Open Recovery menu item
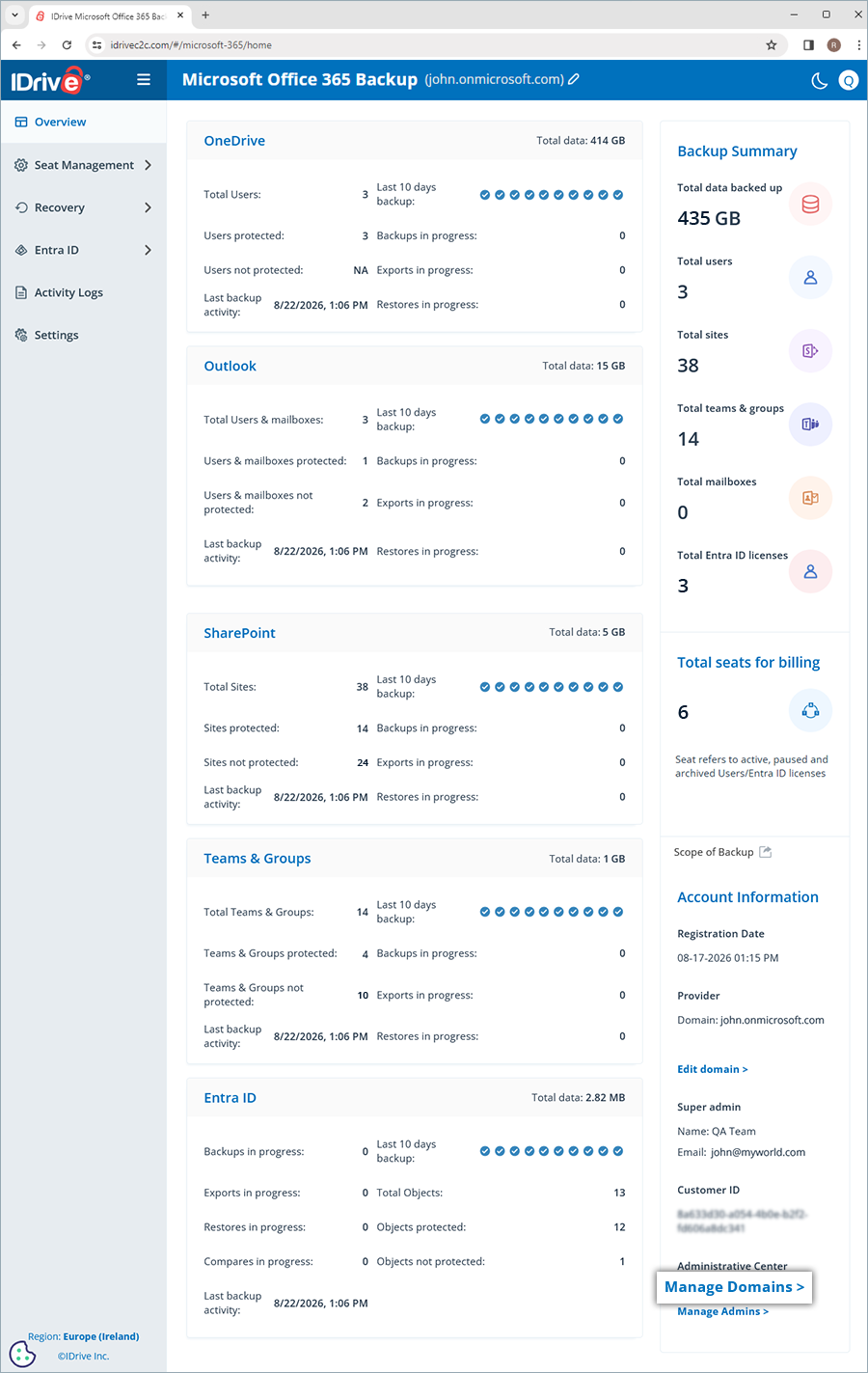 [83, 207]
